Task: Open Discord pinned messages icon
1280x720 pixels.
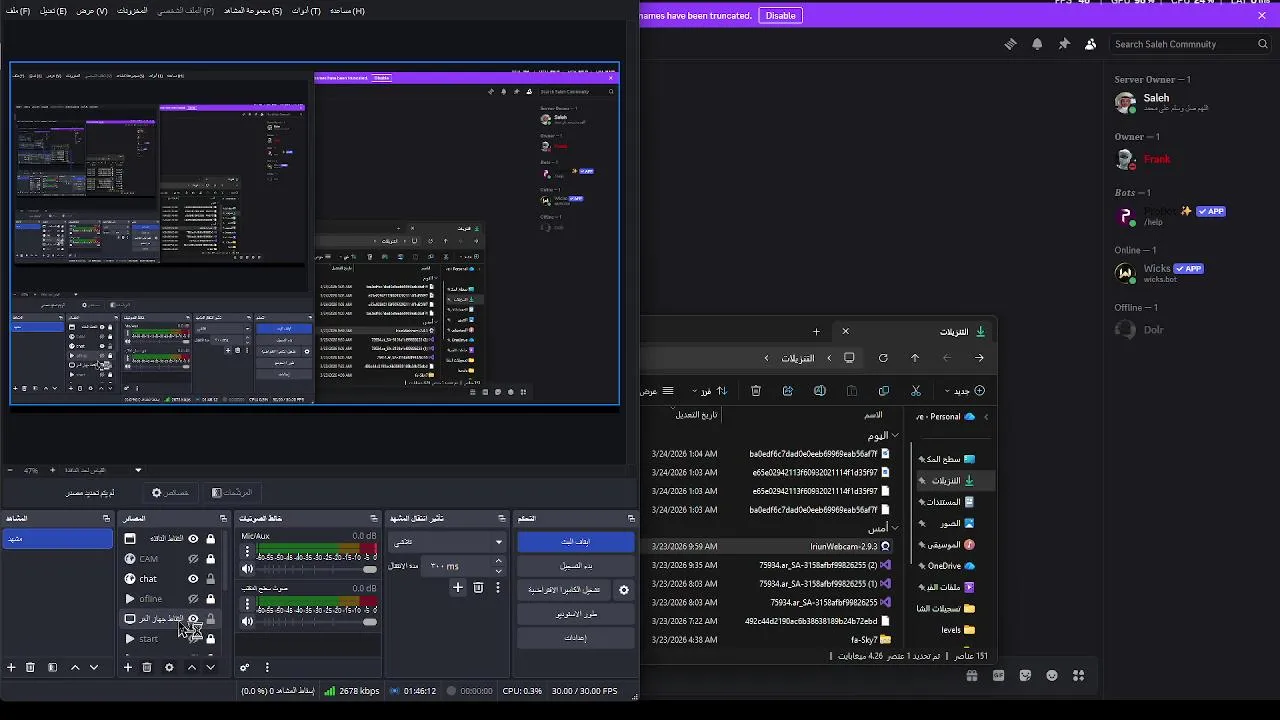Action: (1064, 44)
